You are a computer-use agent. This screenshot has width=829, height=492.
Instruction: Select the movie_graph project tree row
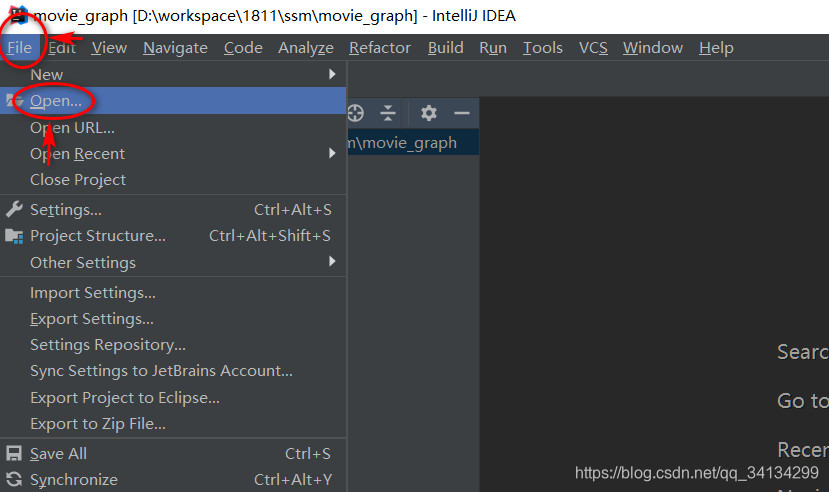(413, 143)
